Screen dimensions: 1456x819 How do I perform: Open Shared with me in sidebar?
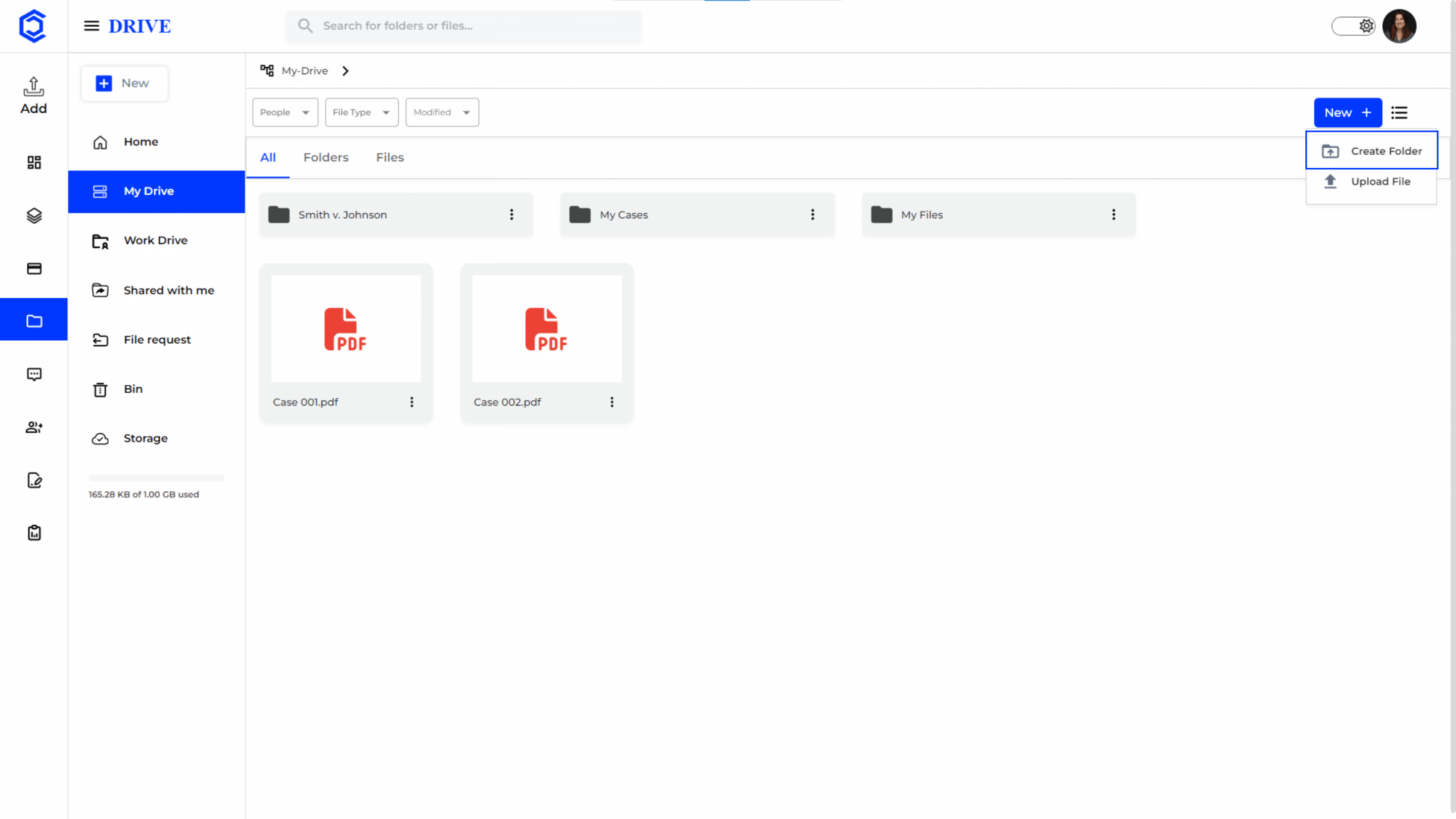coord(157,291)
